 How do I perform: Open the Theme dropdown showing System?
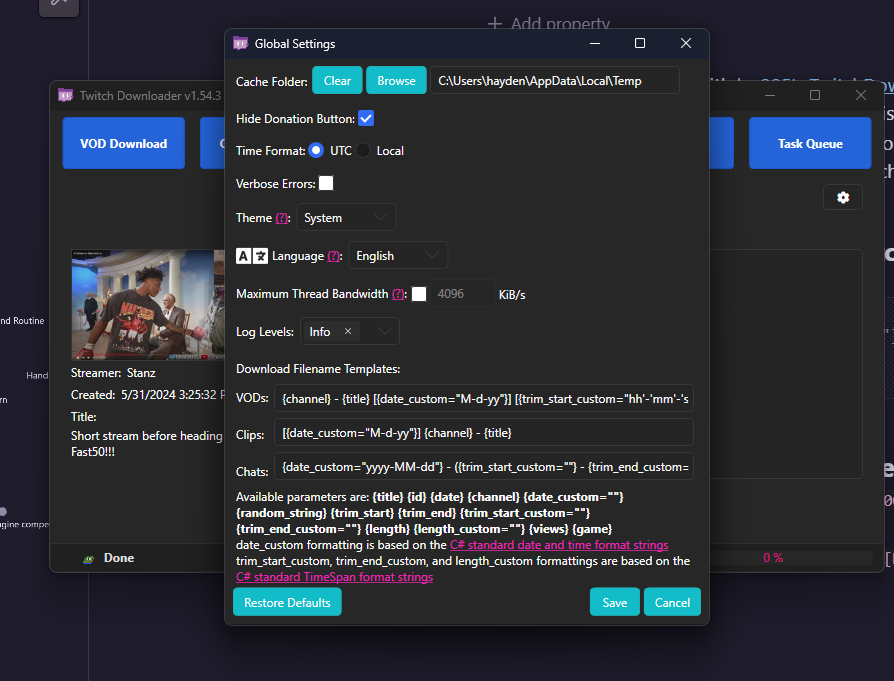tap(345, 218)
